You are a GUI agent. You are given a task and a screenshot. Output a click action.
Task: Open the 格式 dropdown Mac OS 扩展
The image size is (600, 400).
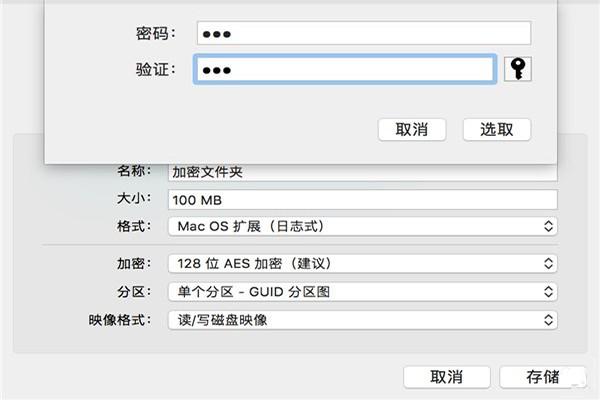click(x=362, y=226)
